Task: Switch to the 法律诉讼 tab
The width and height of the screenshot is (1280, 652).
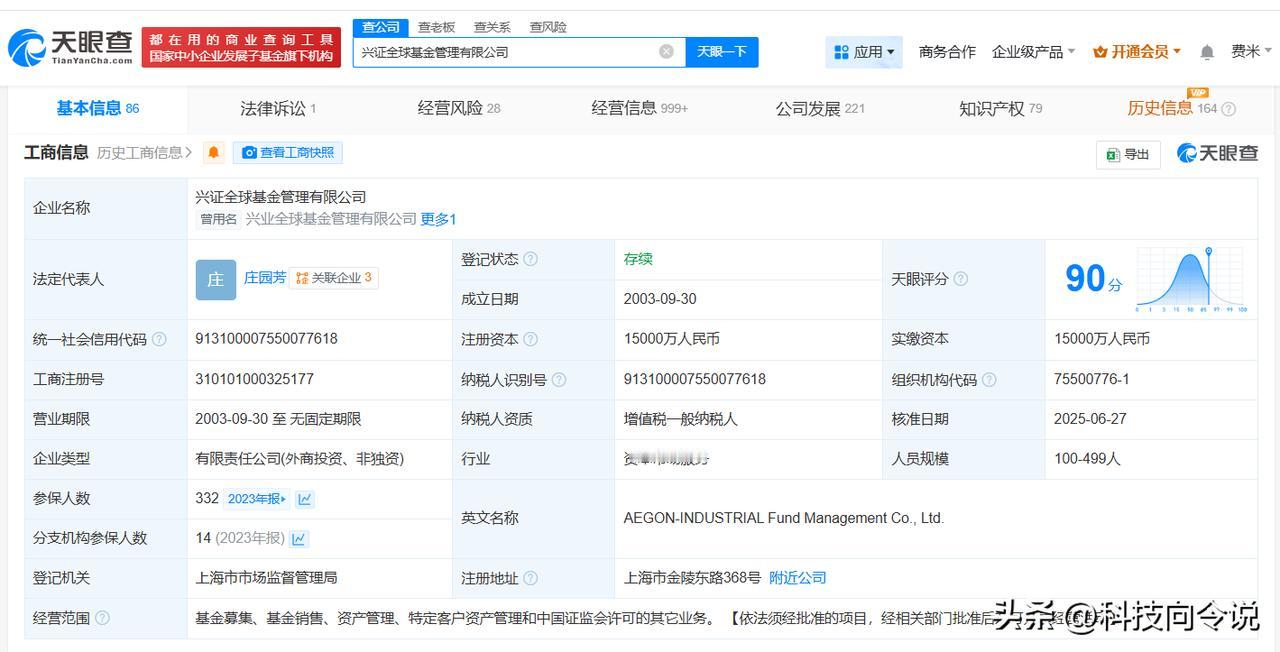Action: [x=278, y=108]
